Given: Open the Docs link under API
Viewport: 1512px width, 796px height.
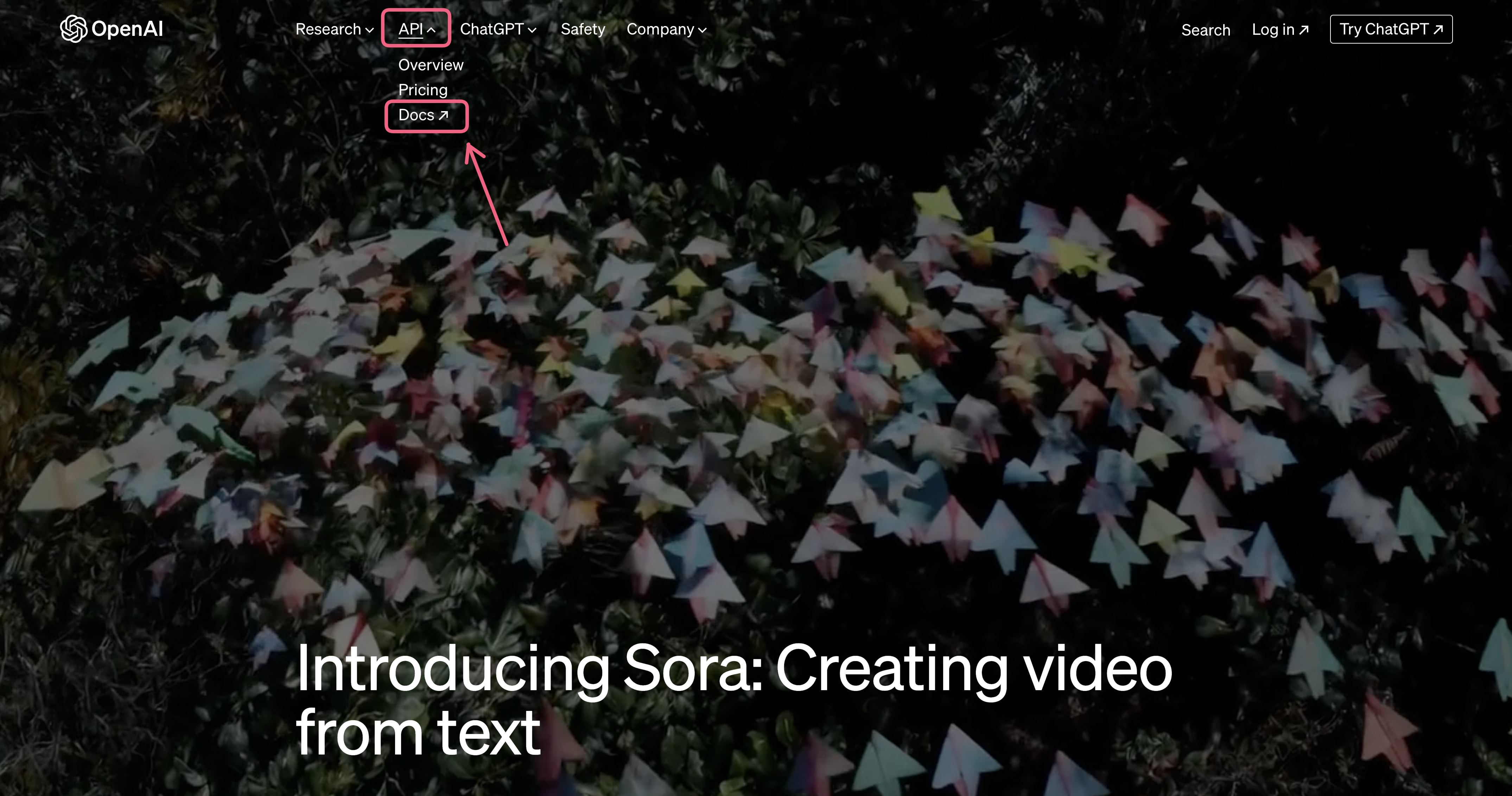Looking at the screenshot, I should (x=416, y=116).
